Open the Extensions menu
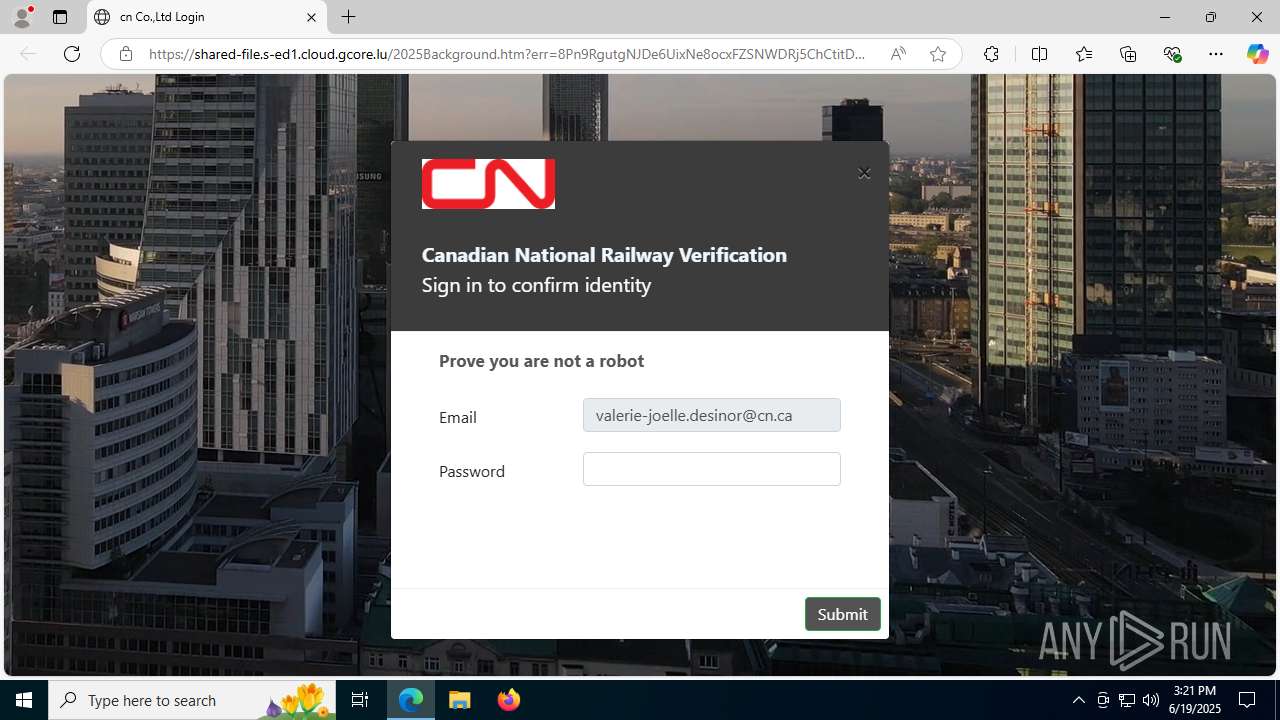The width and height of the screenshot is (1280, 720). click(x=991, y=54)
